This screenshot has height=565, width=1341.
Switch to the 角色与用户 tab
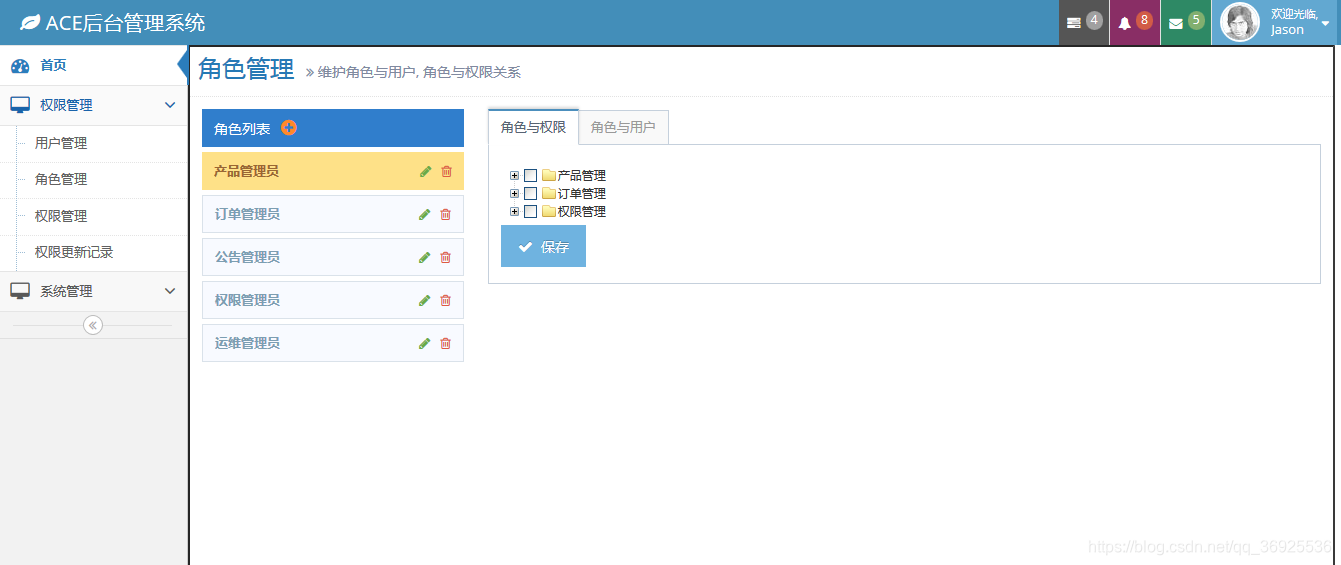(623, 127)
